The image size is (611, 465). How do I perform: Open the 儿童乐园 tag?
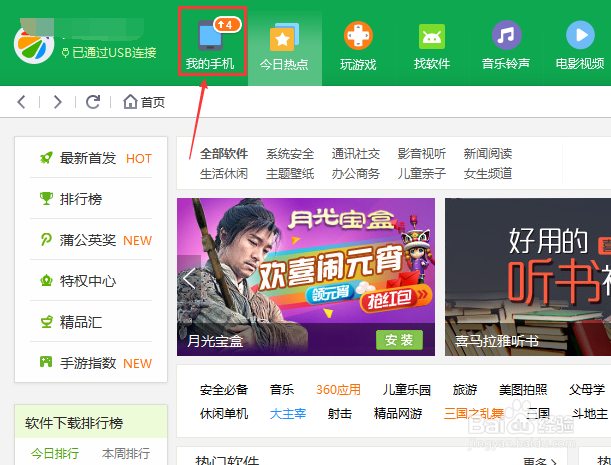click(x=406, y=390)
